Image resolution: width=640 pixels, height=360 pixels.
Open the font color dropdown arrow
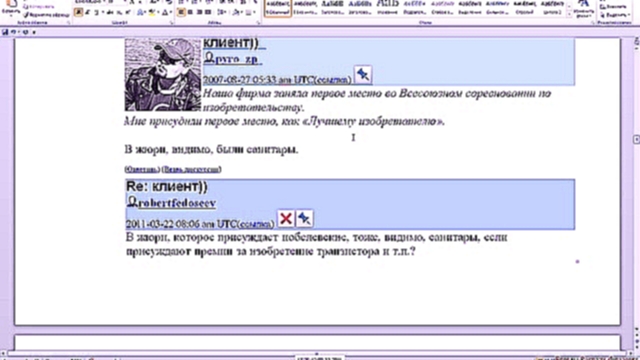(x=170, y=13)
